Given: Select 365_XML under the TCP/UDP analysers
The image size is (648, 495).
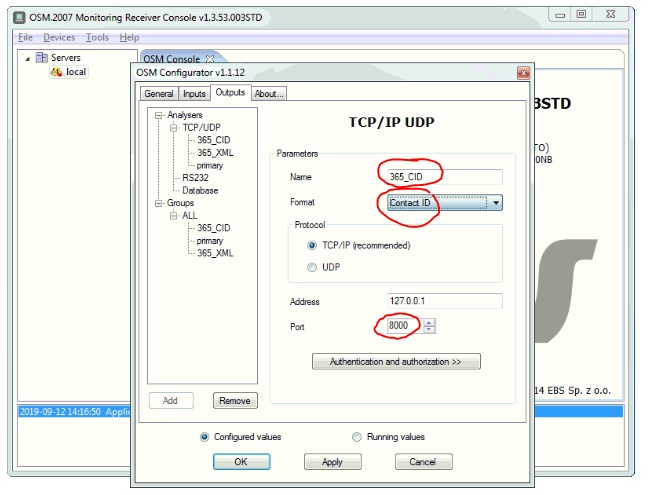Looking at the screenshot, I should pos(215,153).
